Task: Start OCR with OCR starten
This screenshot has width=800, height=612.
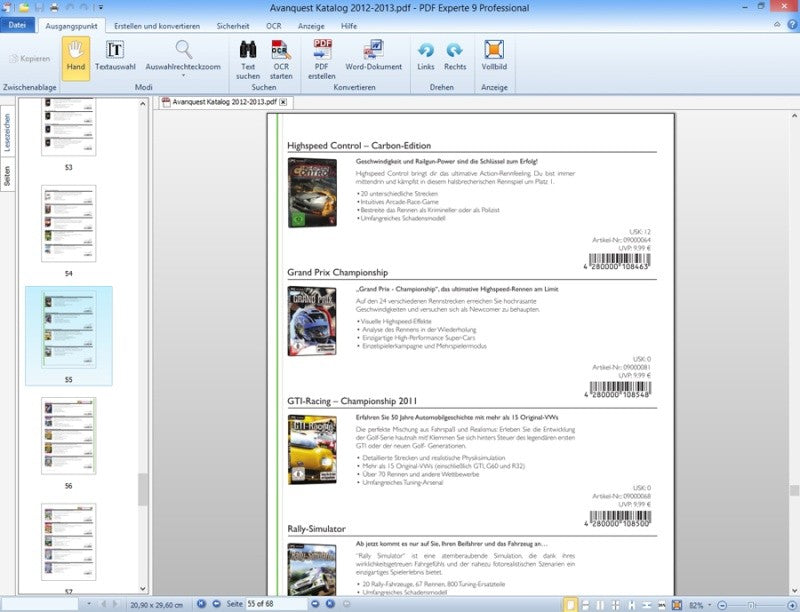Action: click(x=281, y=60)
